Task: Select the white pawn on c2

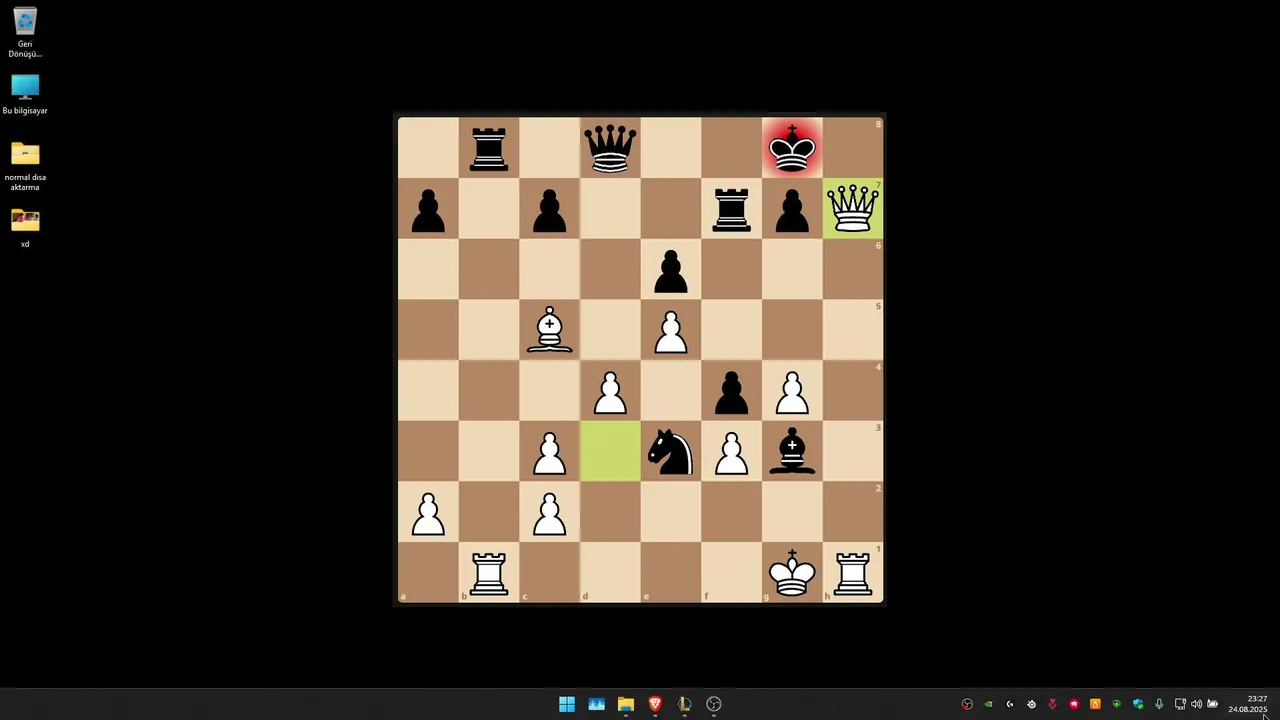Action: (x=549, y=512)
